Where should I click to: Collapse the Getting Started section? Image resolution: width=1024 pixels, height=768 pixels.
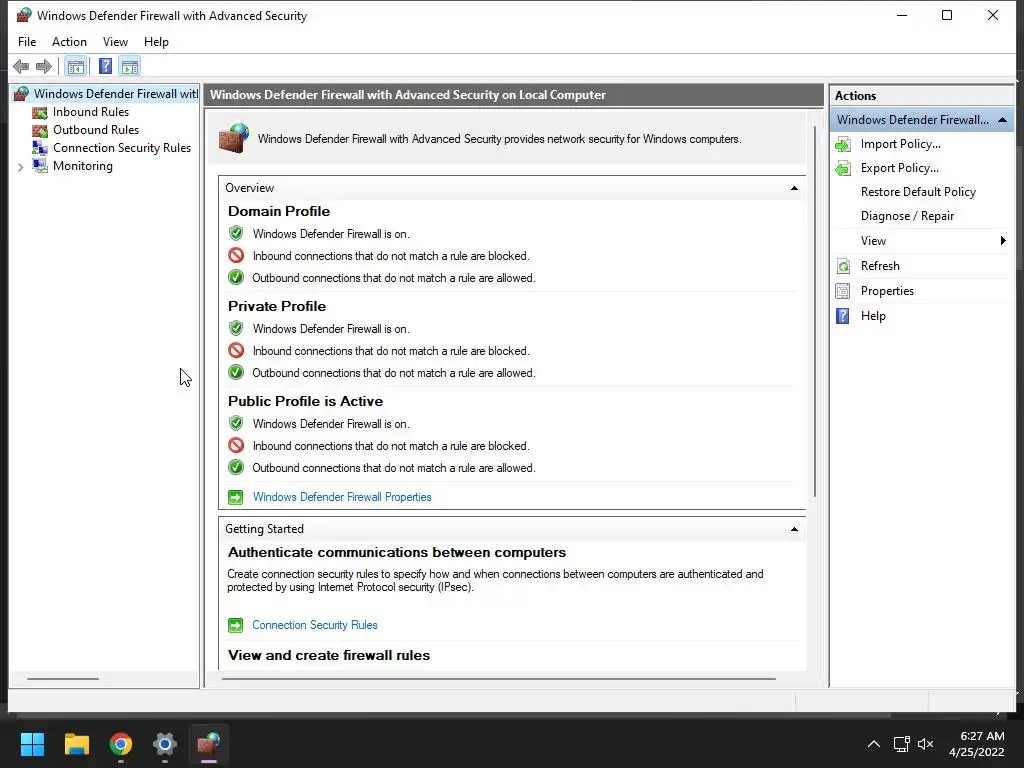(x=794, y=529)
